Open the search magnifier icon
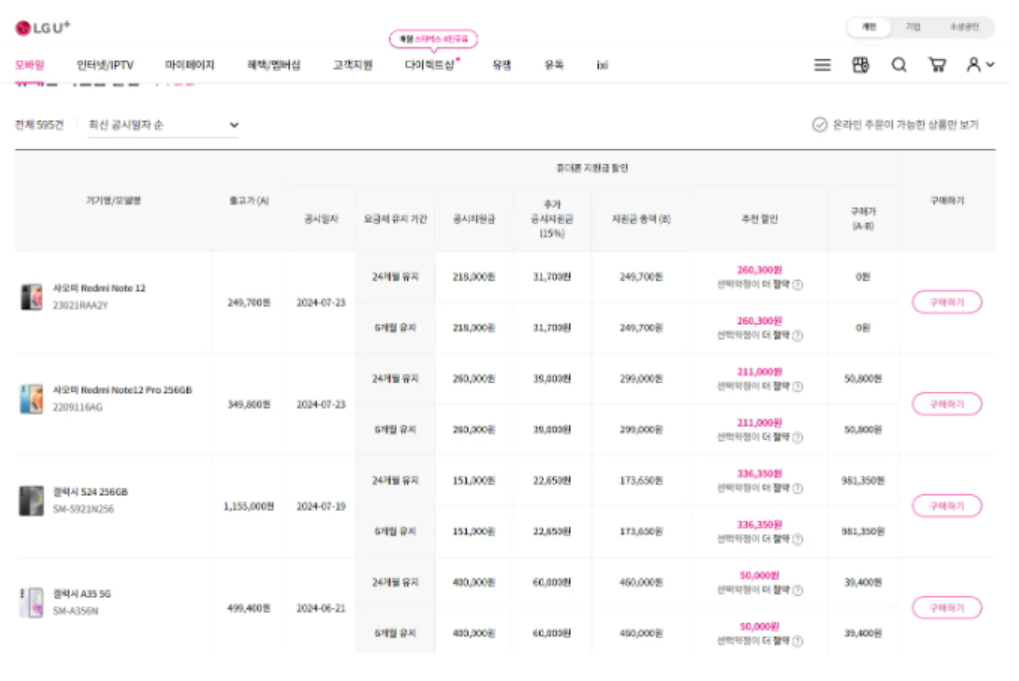The image size is (1019, 681). (899, 65)
